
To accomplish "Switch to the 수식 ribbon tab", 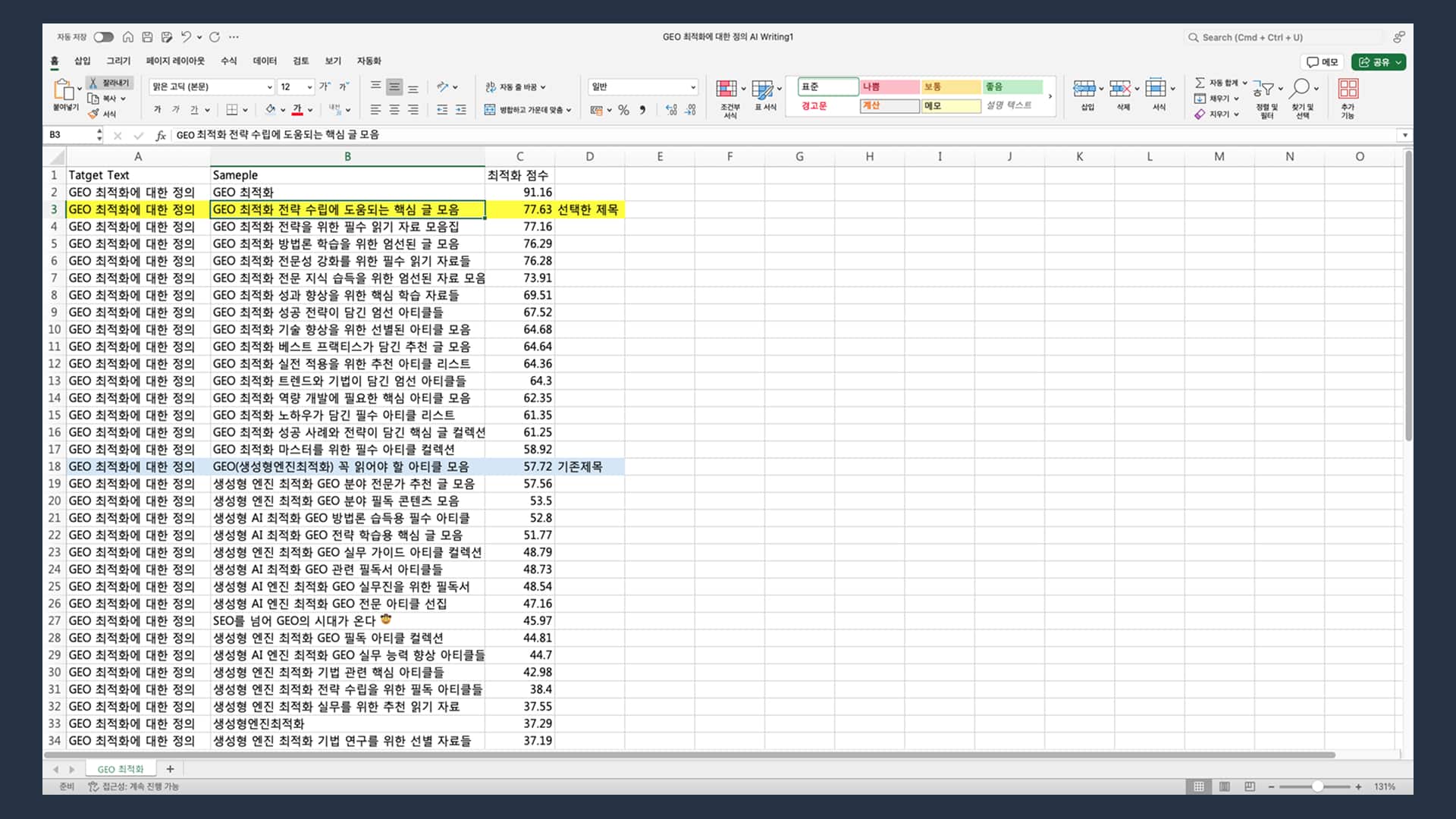I will [228, 61].
